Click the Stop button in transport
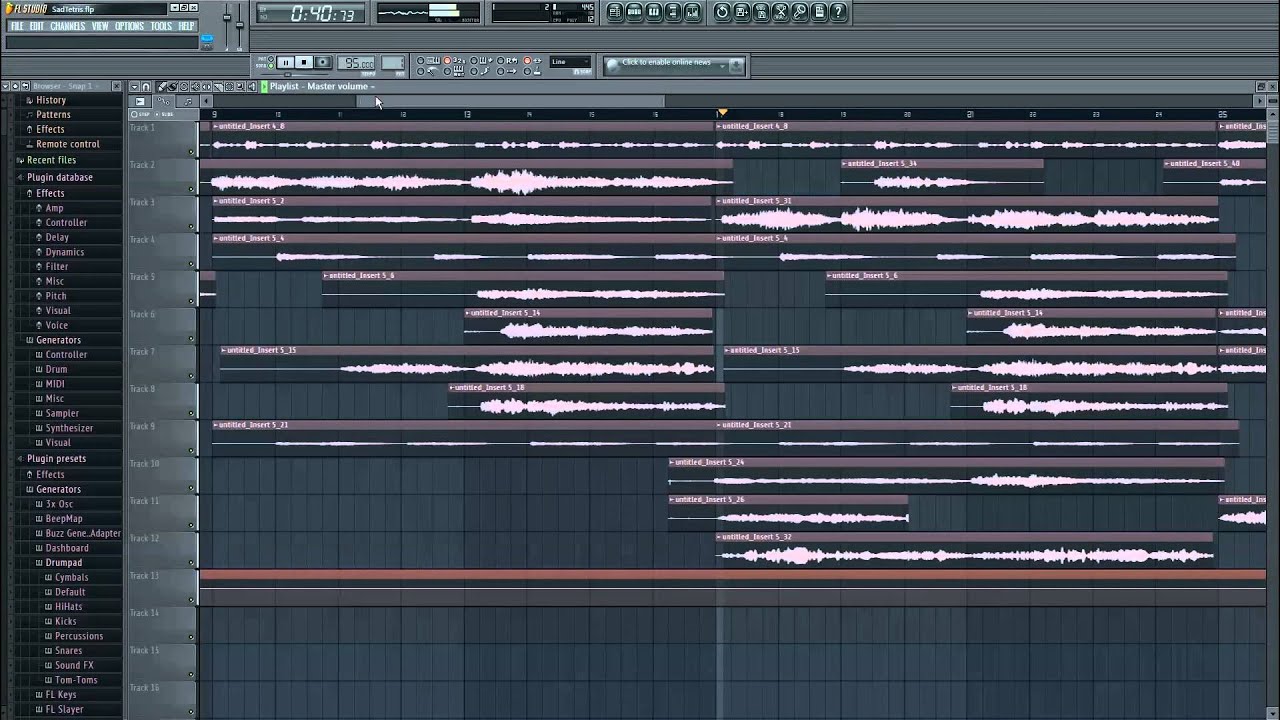Viewport: 1280px width, 720px height. (x=304, y=62)
